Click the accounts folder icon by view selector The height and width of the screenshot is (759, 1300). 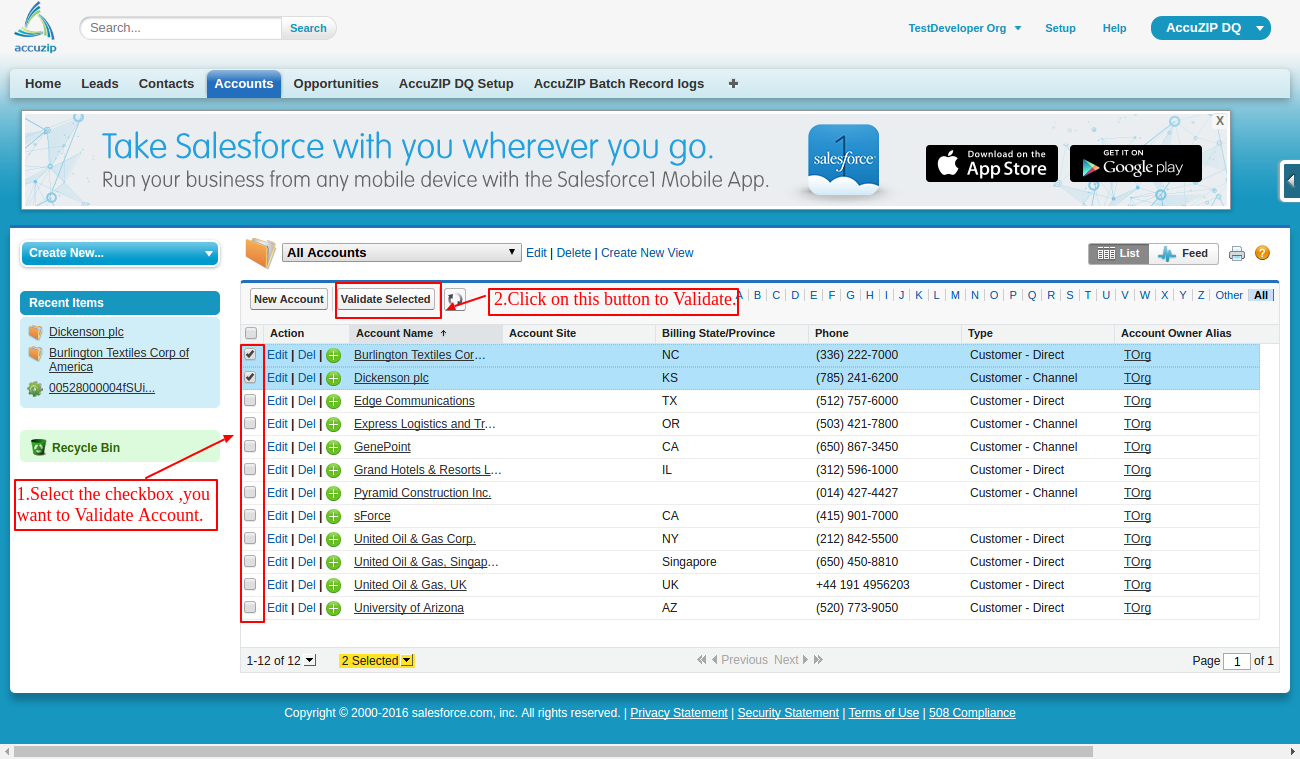point(260,253)
